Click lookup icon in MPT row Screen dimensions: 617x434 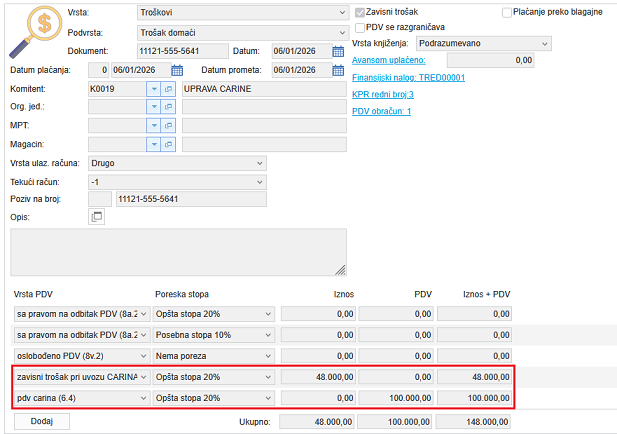(x=169, y=126)
